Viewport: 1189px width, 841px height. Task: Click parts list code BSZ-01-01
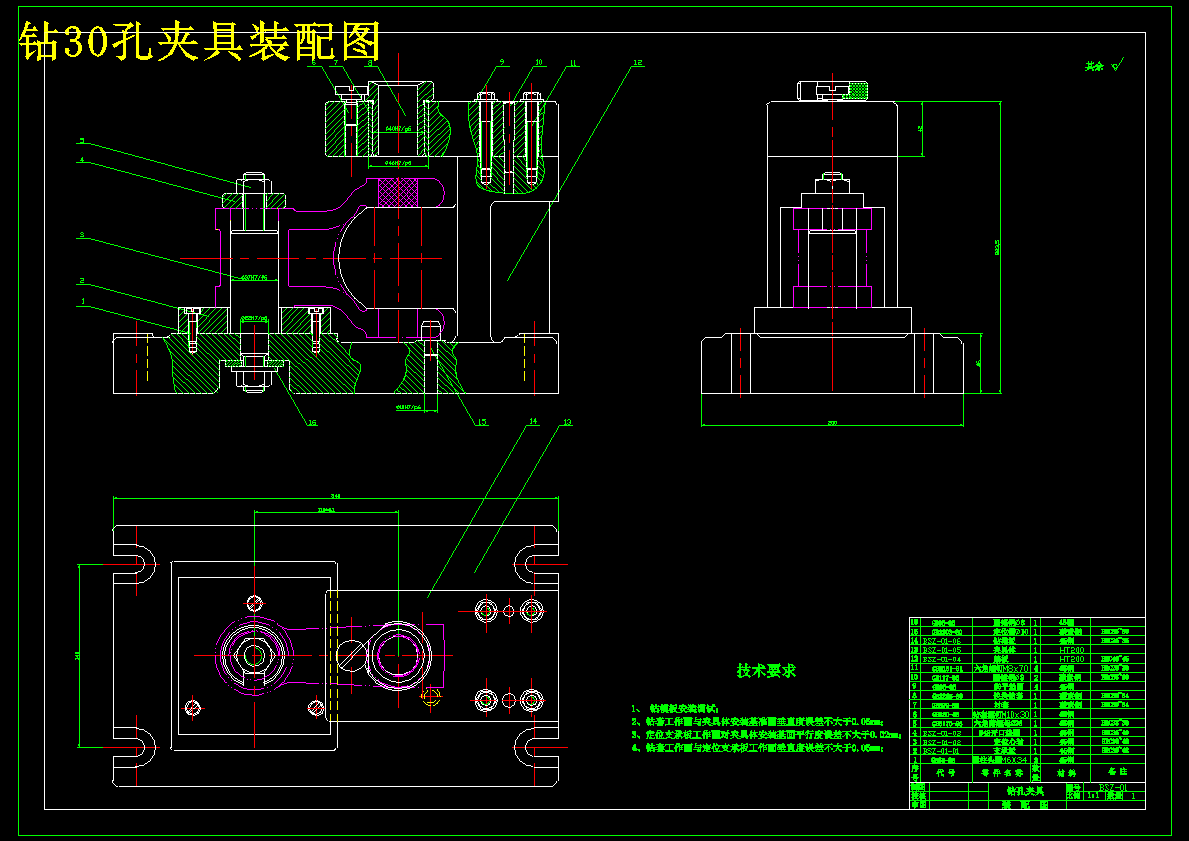(940, 751)
